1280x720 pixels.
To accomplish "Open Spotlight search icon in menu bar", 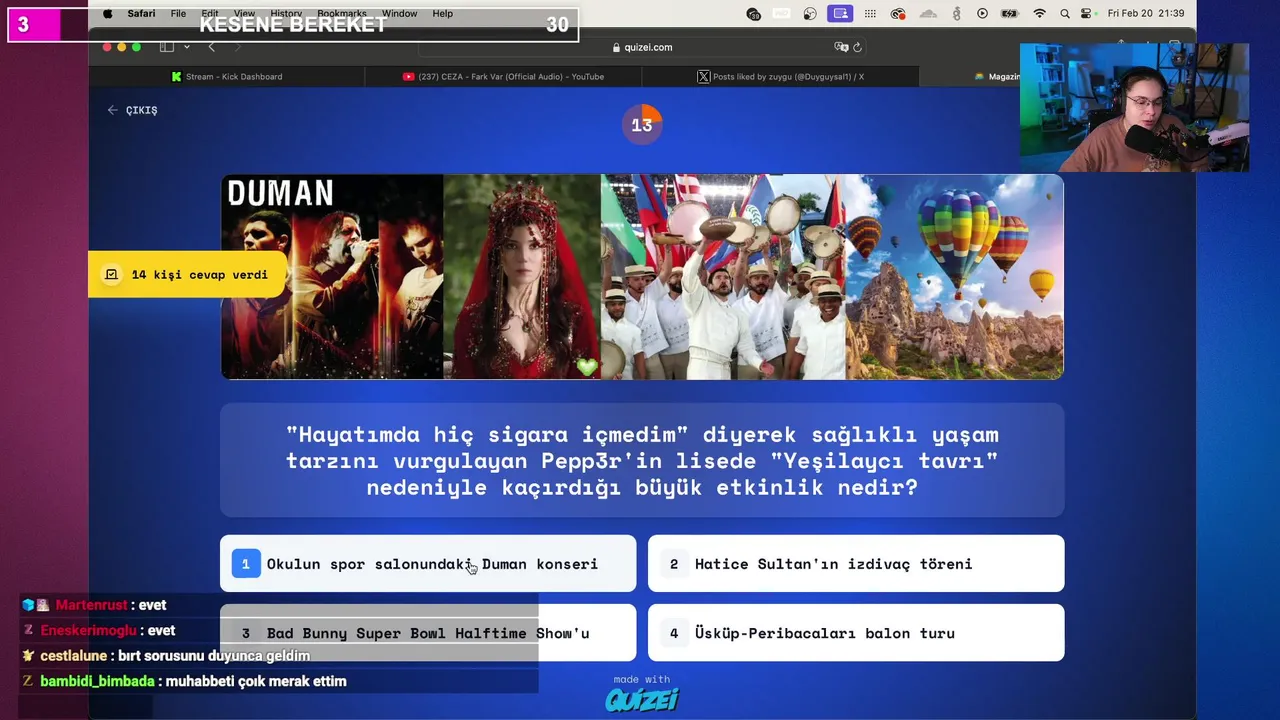I will [x=1064, y=14].
